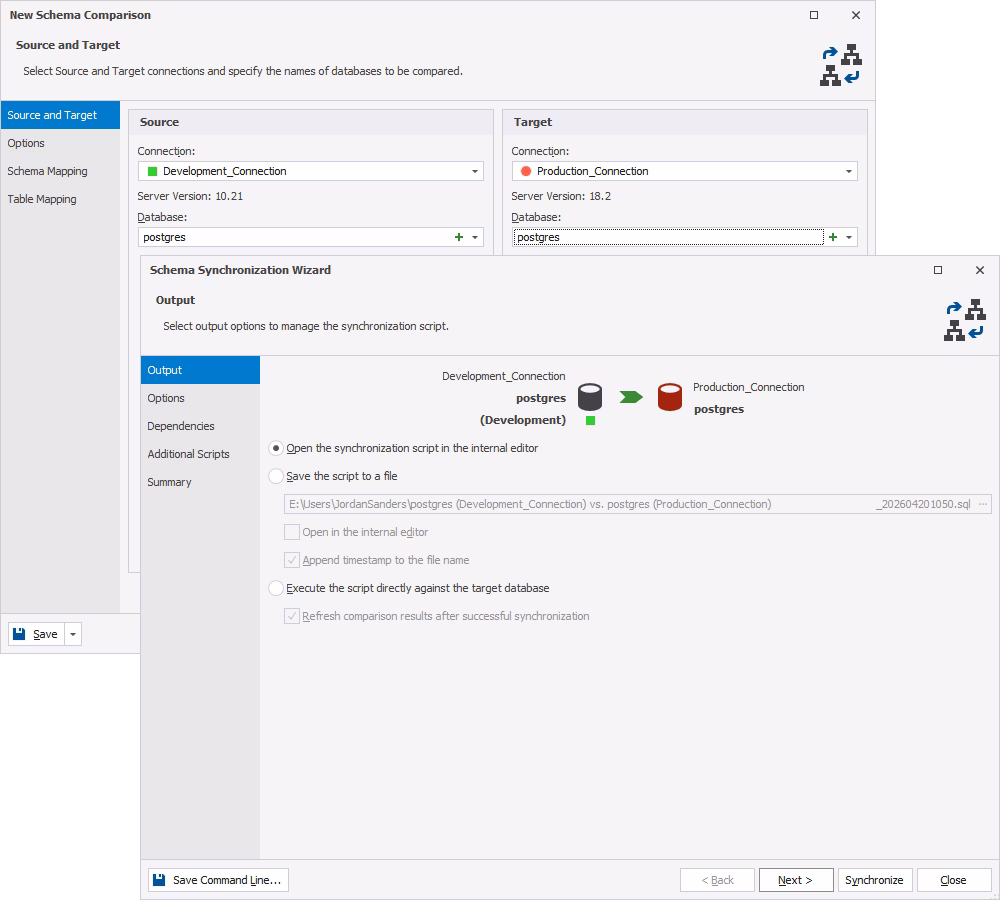Expand the Target Database dropdown arrow

click(848, 237)
